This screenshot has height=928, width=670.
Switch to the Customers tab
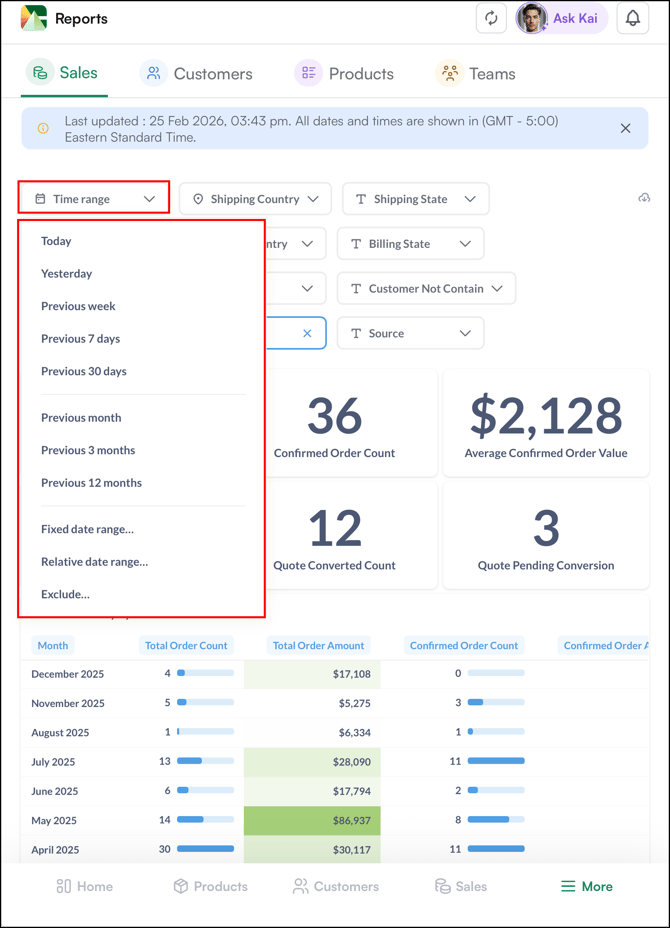pos(197,73)
